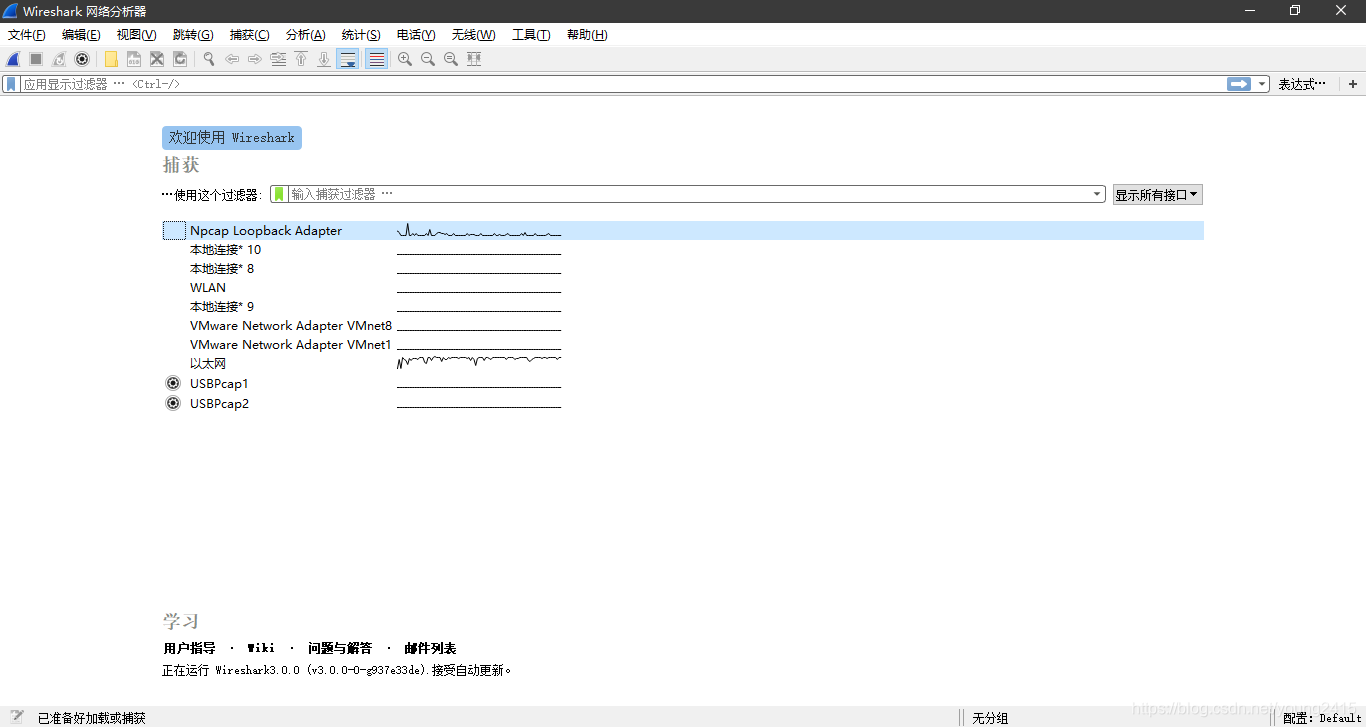1366x727 pixels.
Task: Click the capture filter green bookmark icon
Action: (280, 194)
